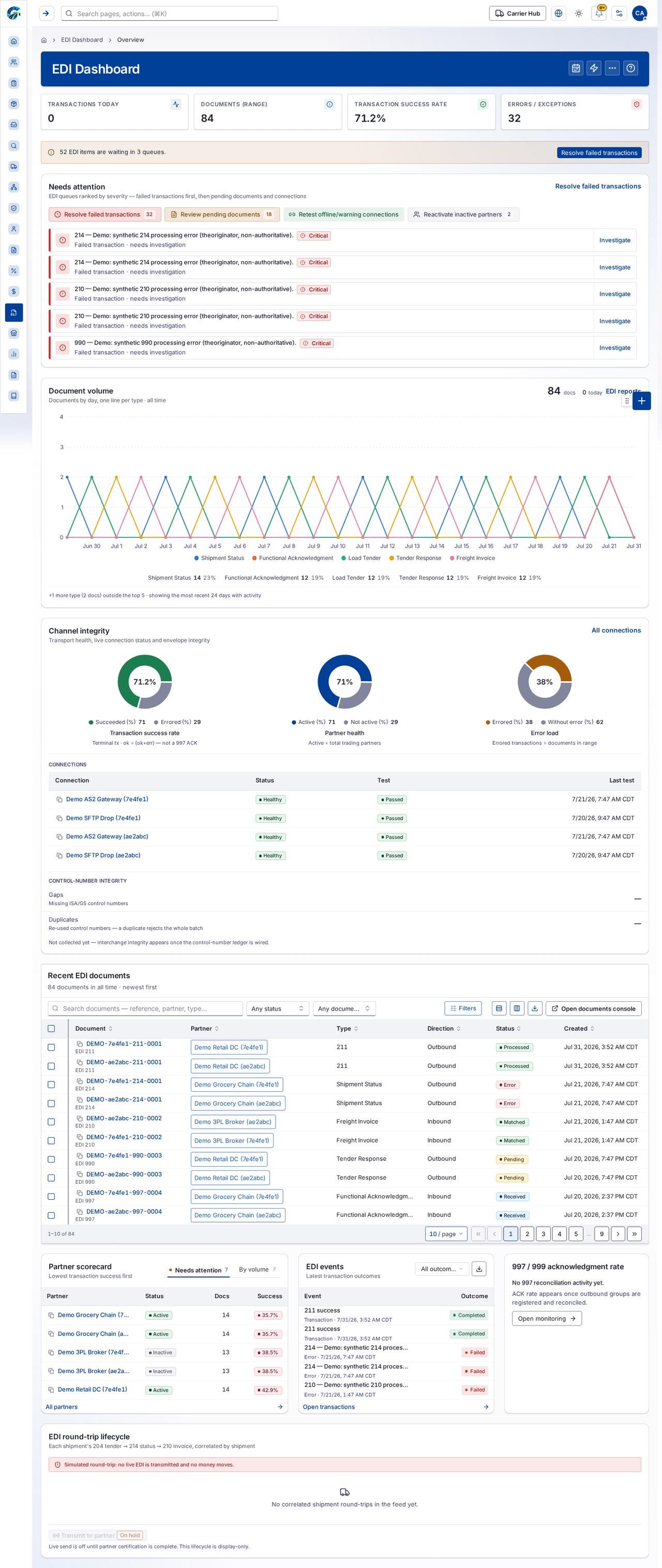Image resolution: width=662 pixels, height=1568 pixels.
Task: Switch theme with the sun icon
Action: 579,13
